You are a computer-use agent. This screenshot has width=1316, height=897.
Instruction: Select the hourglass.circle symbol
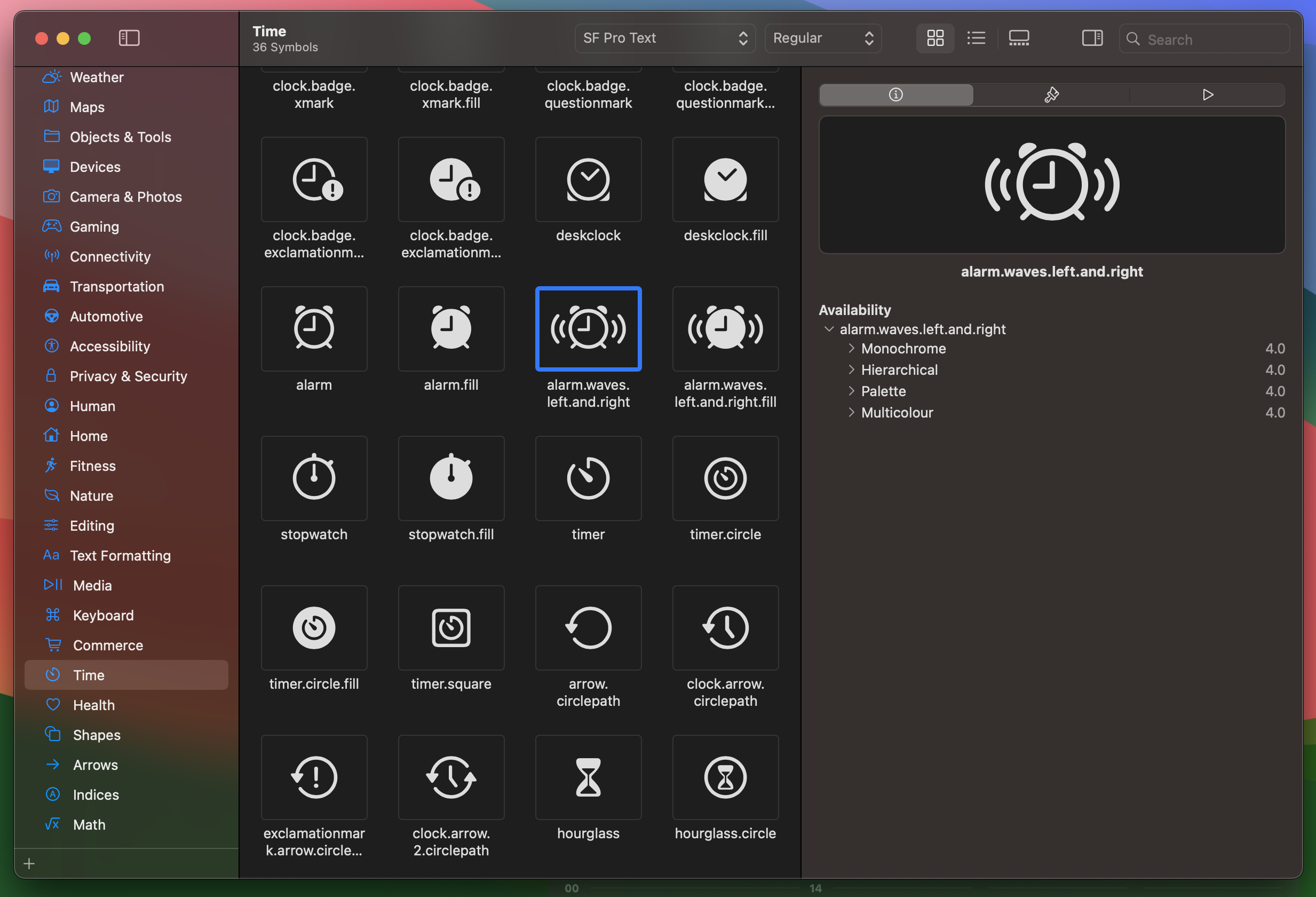(725, 777)
